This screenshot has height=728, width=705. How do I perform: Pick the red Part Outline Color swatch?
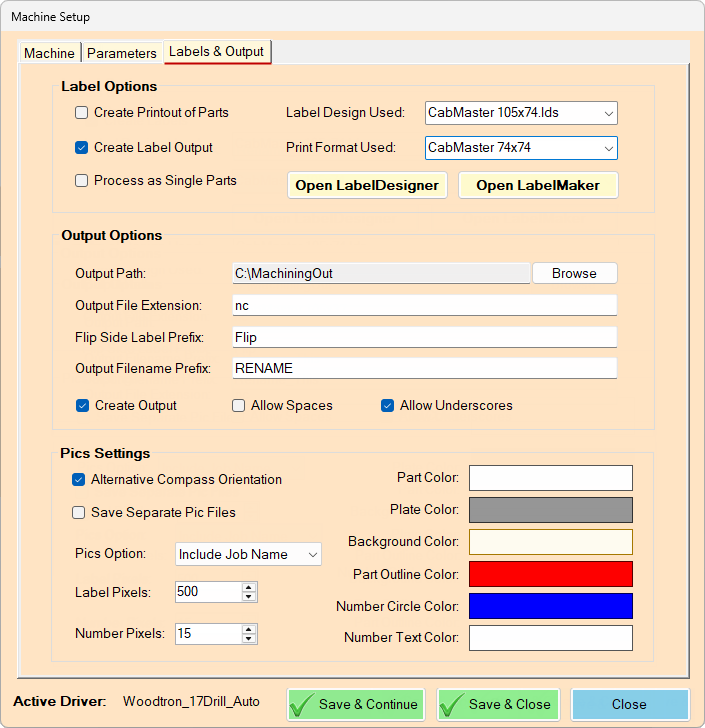(551, 574)
